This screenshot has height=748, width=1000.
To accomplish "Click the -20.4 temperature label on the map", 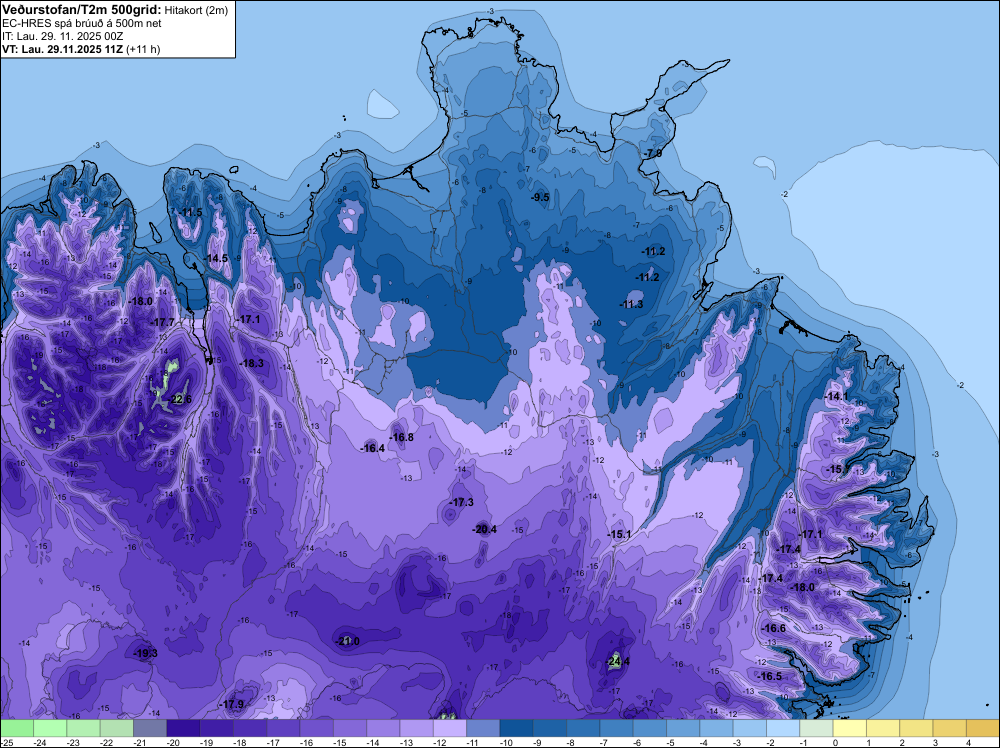I will (x=485, y=529).
